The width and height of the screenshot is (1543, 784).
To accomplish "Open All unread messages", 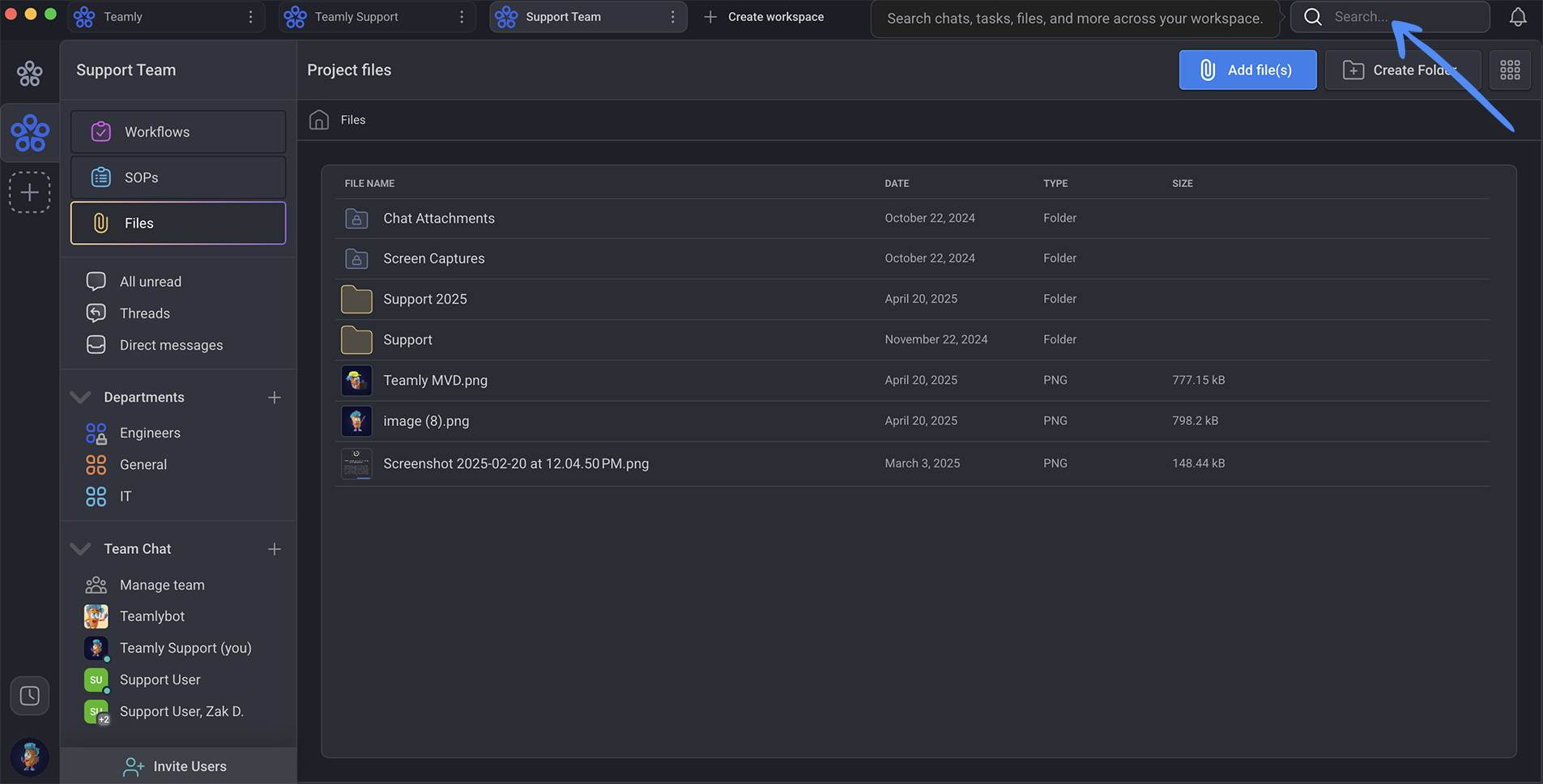I will 151,282.
